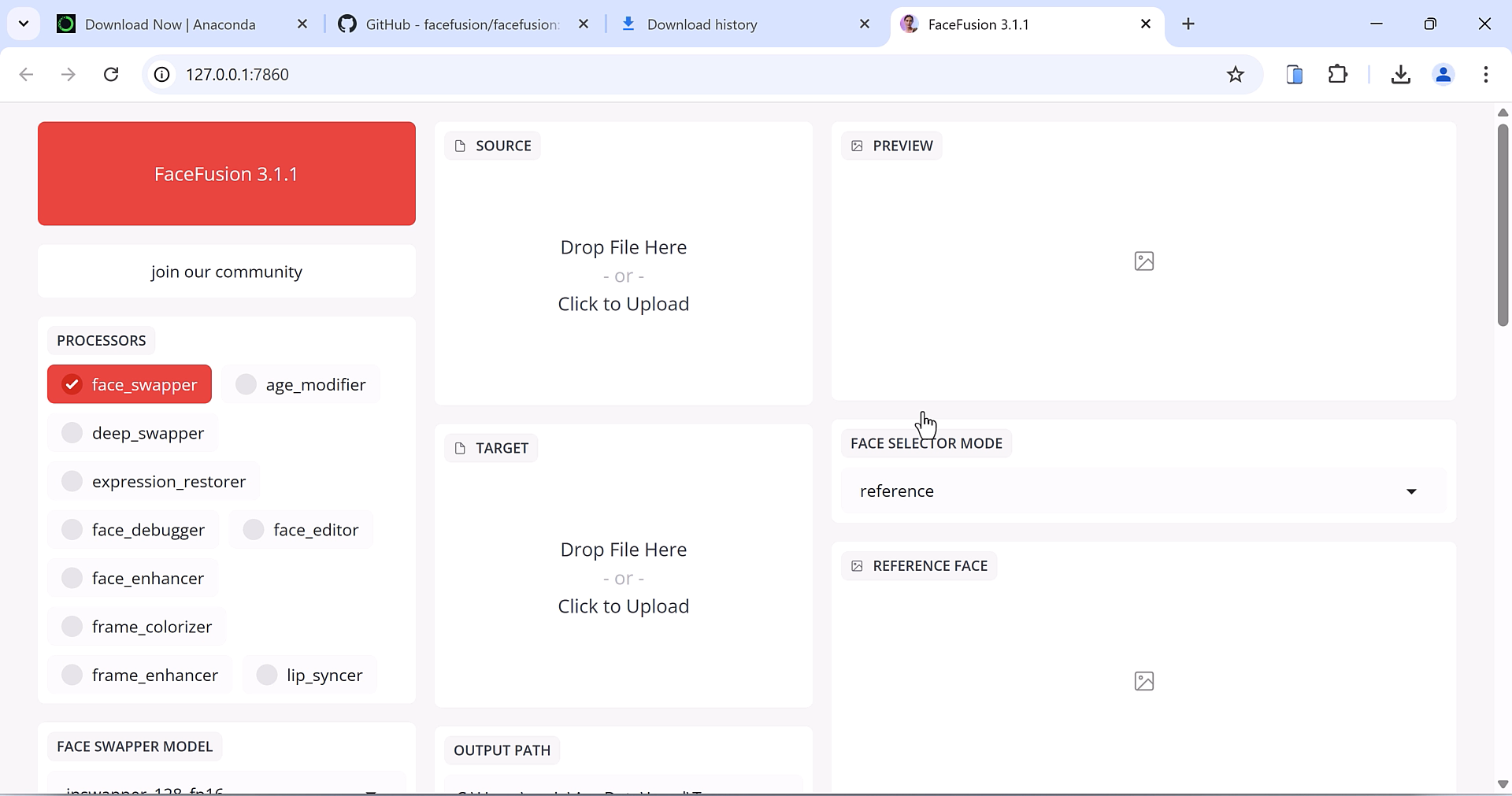Minimize the browser window
The image size is (1512, 796).
[1377, 24]
